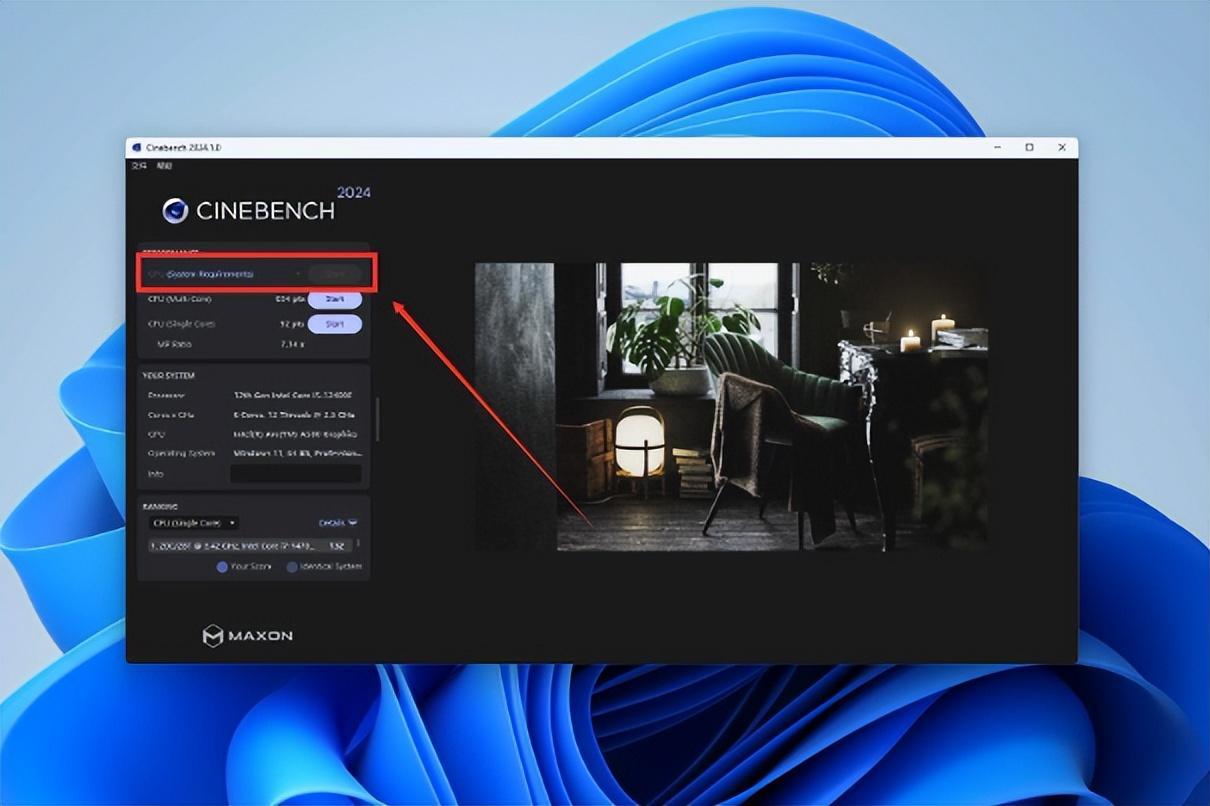Click the Cinebench app icon in title bar
Viewport: 1210px width, 806px height.
click(x=137, y=147)
